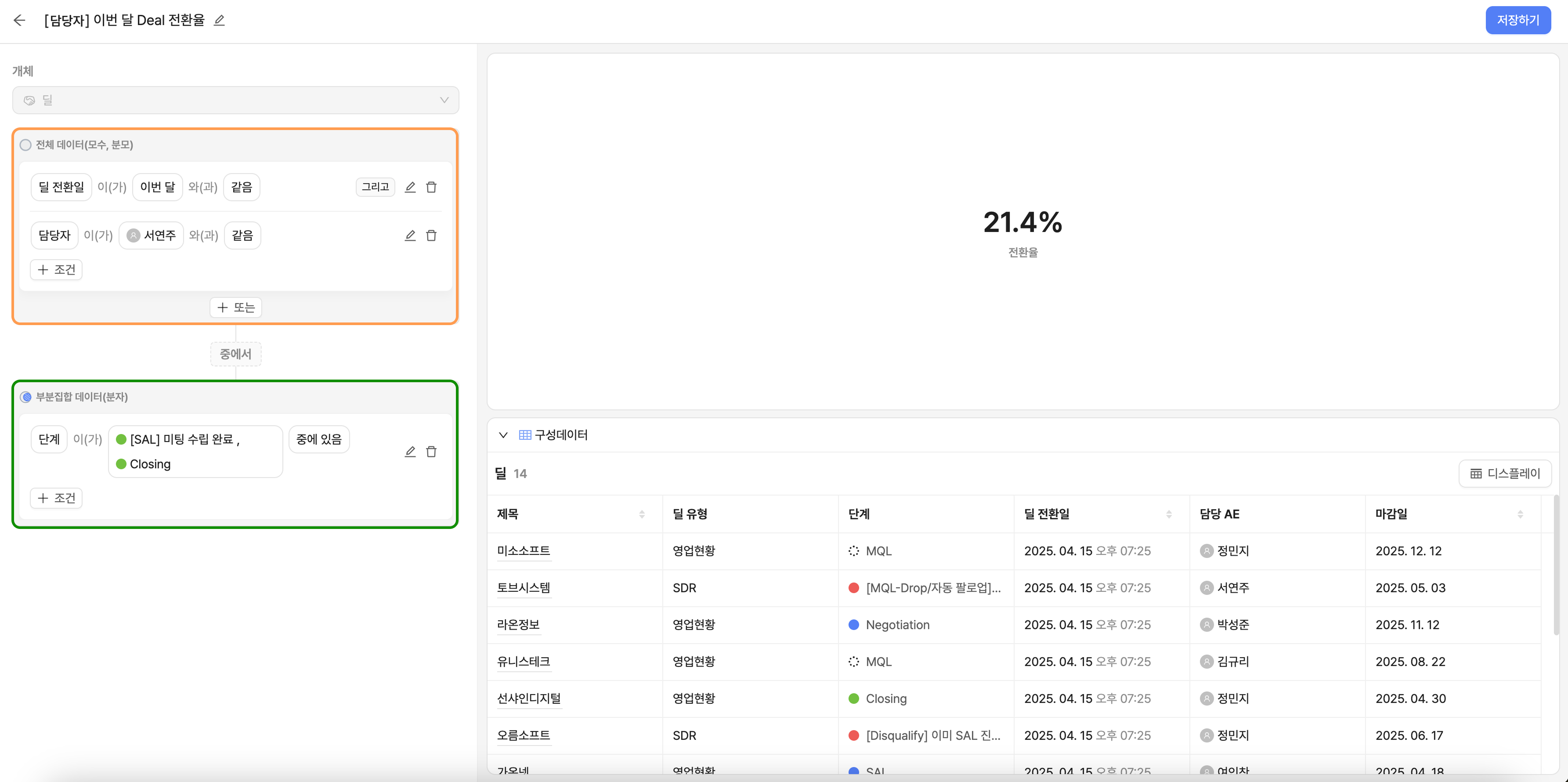Screen dimensions: 1568x782
Task: Delete the 단계 condition
Action: point(431,451)
